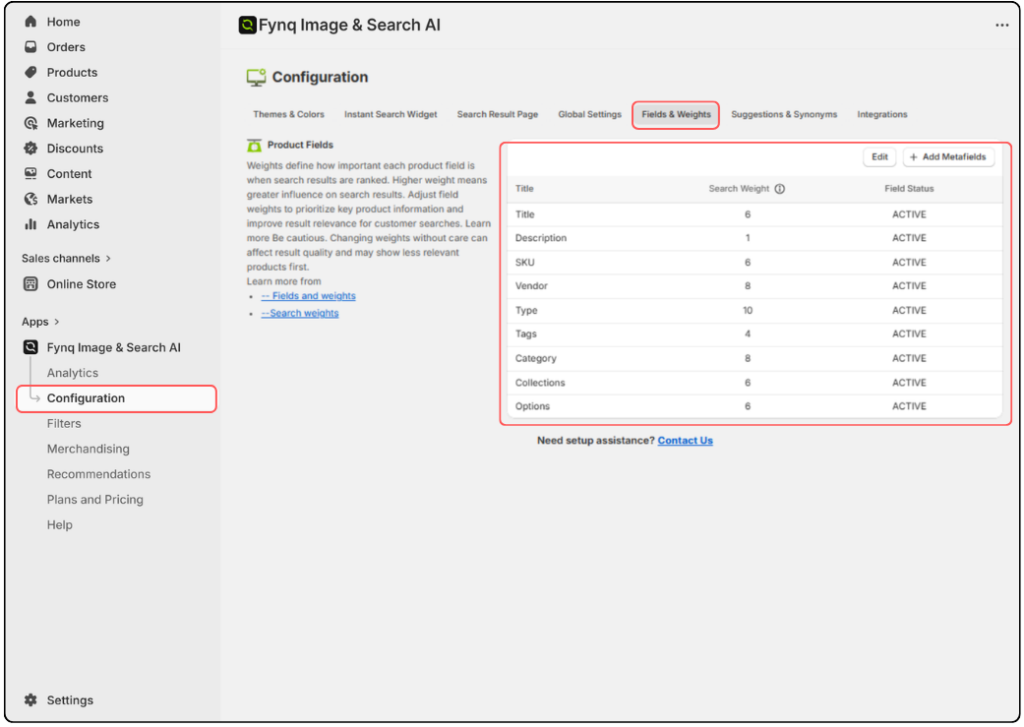
Task: Open the Search weights link
Action: 300,314
